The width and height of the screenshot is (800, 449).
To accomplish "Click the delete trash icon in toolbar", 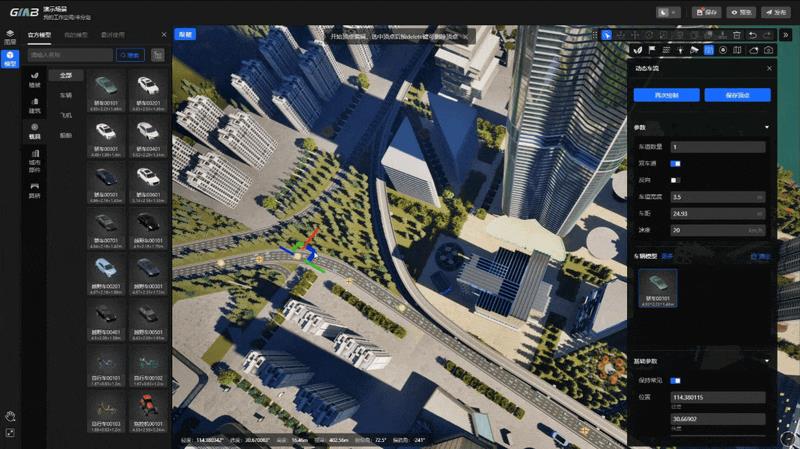I will 737,35.
